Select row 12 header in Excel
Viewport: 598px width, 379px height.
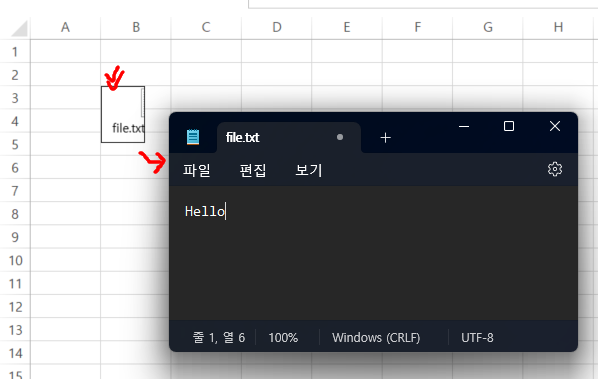pyautogui.click(x=15, y=307)
